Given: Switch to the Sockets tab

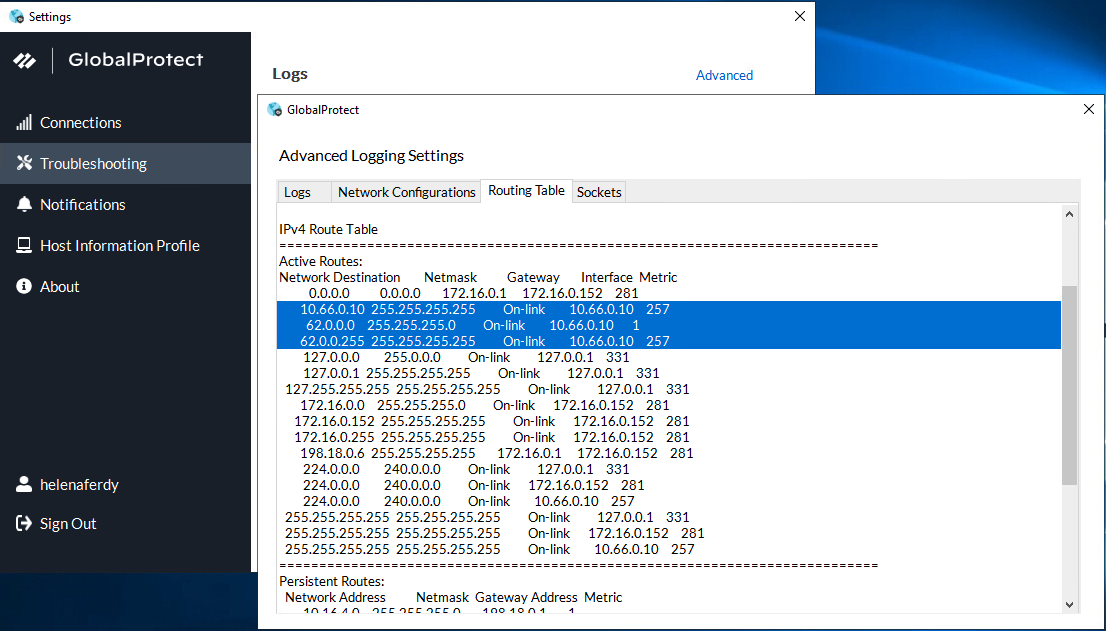Looking at the screenshot, I should click(599, 192).
